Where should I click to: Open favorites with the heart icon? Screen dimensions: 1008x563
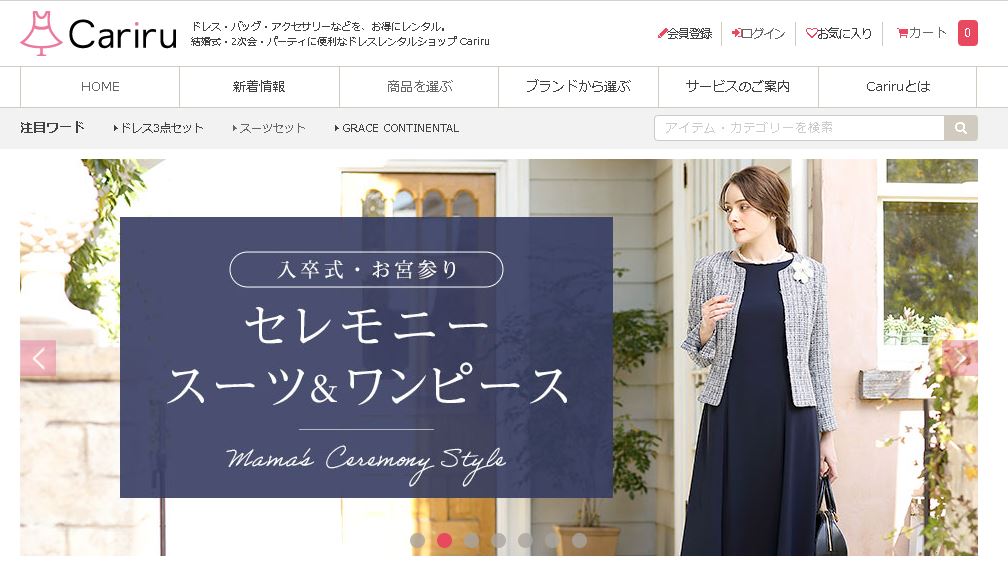[811, 33]
